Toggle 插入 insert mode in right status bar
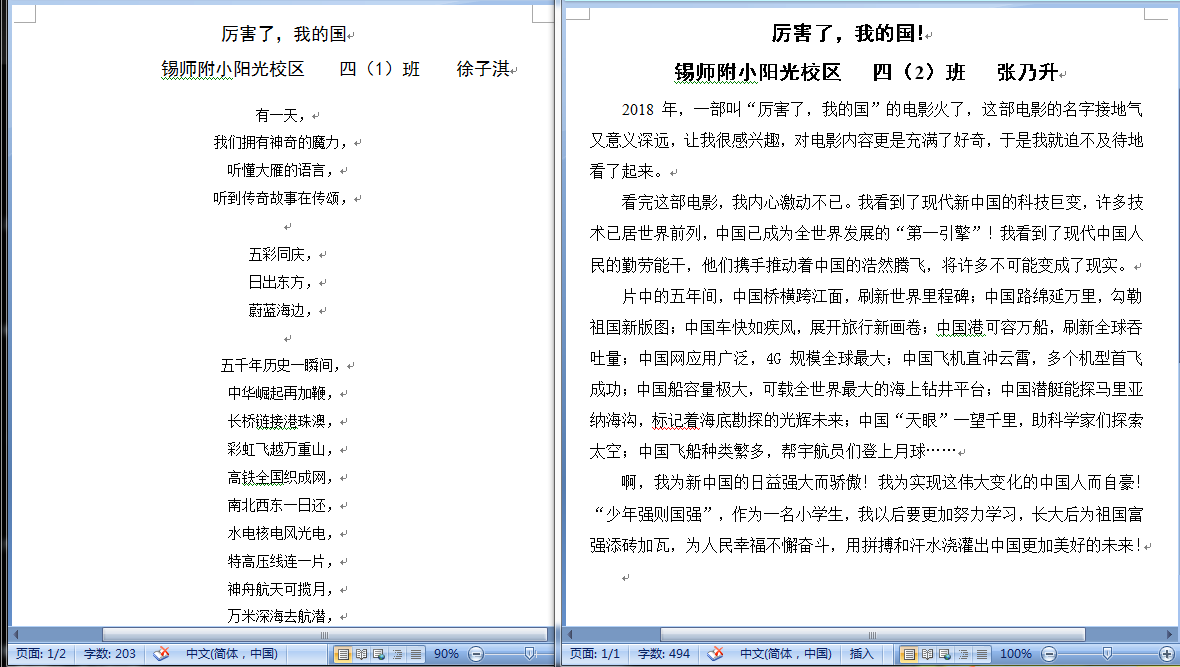This screenshot has height=667, width=1180. click(861, 653)
